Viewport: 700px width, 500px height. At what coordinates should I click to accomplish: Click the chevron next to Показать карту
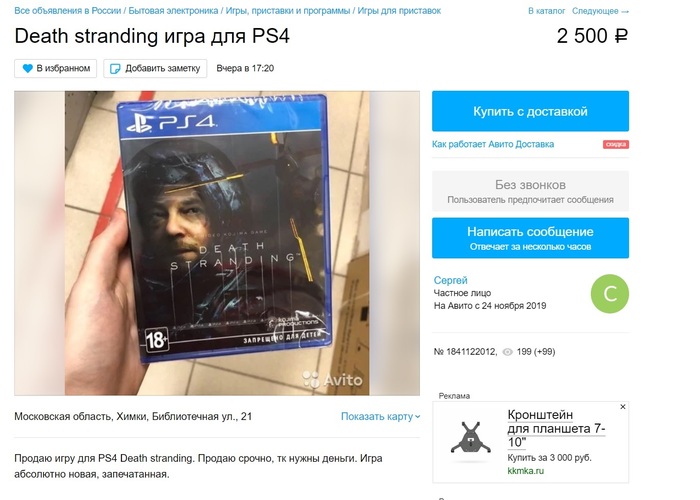(417, 417)
